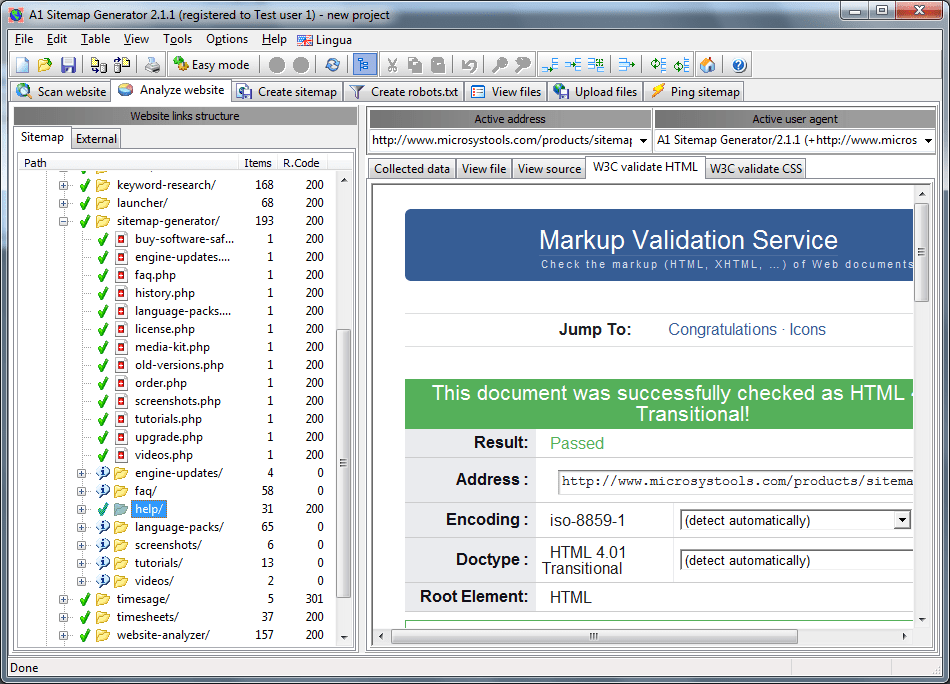Toggle the check mark on help/ item
The image size is (950, 684).
coord(103,508)
